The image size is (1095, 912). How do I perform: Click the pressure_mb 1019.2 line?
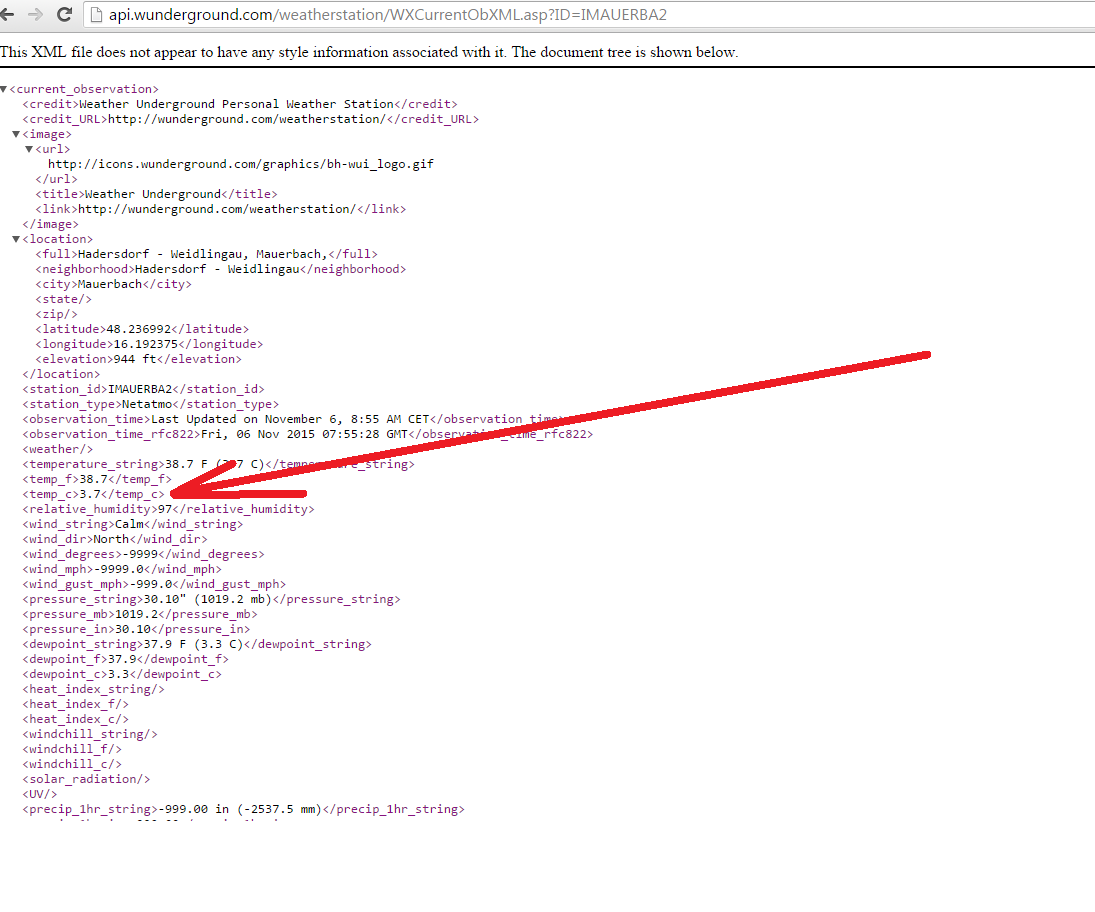pyautogui.click(x=140, y=615)
